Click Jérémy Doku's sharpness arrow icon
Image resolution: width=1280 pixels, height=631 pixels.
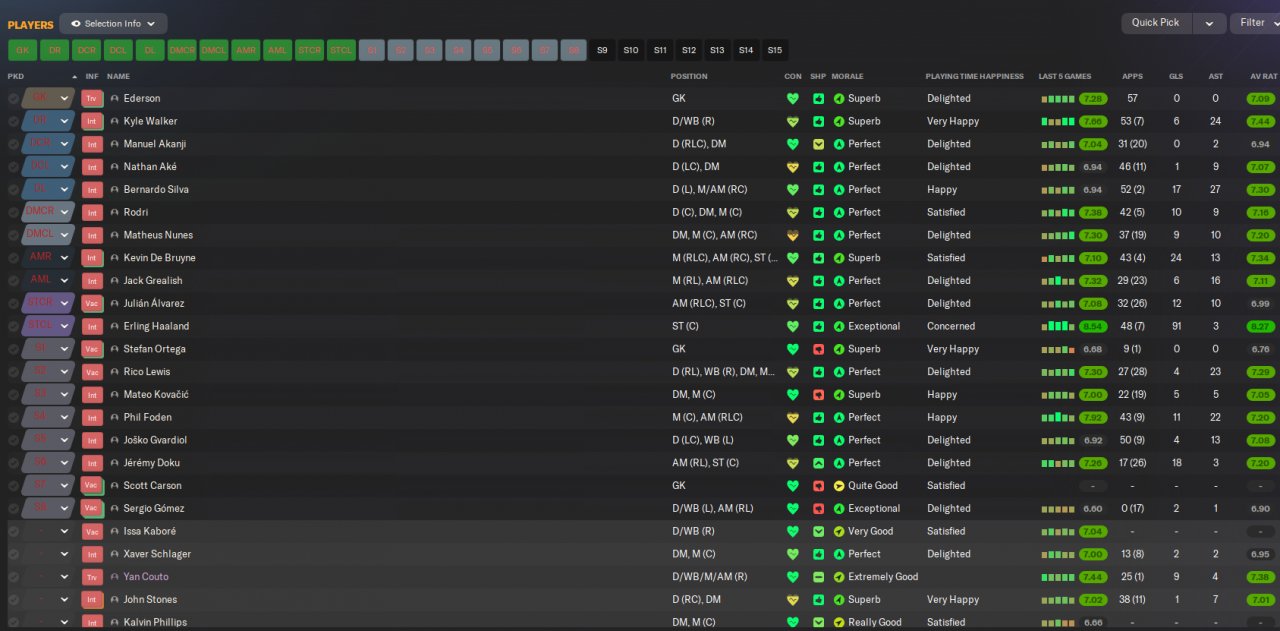818,463
